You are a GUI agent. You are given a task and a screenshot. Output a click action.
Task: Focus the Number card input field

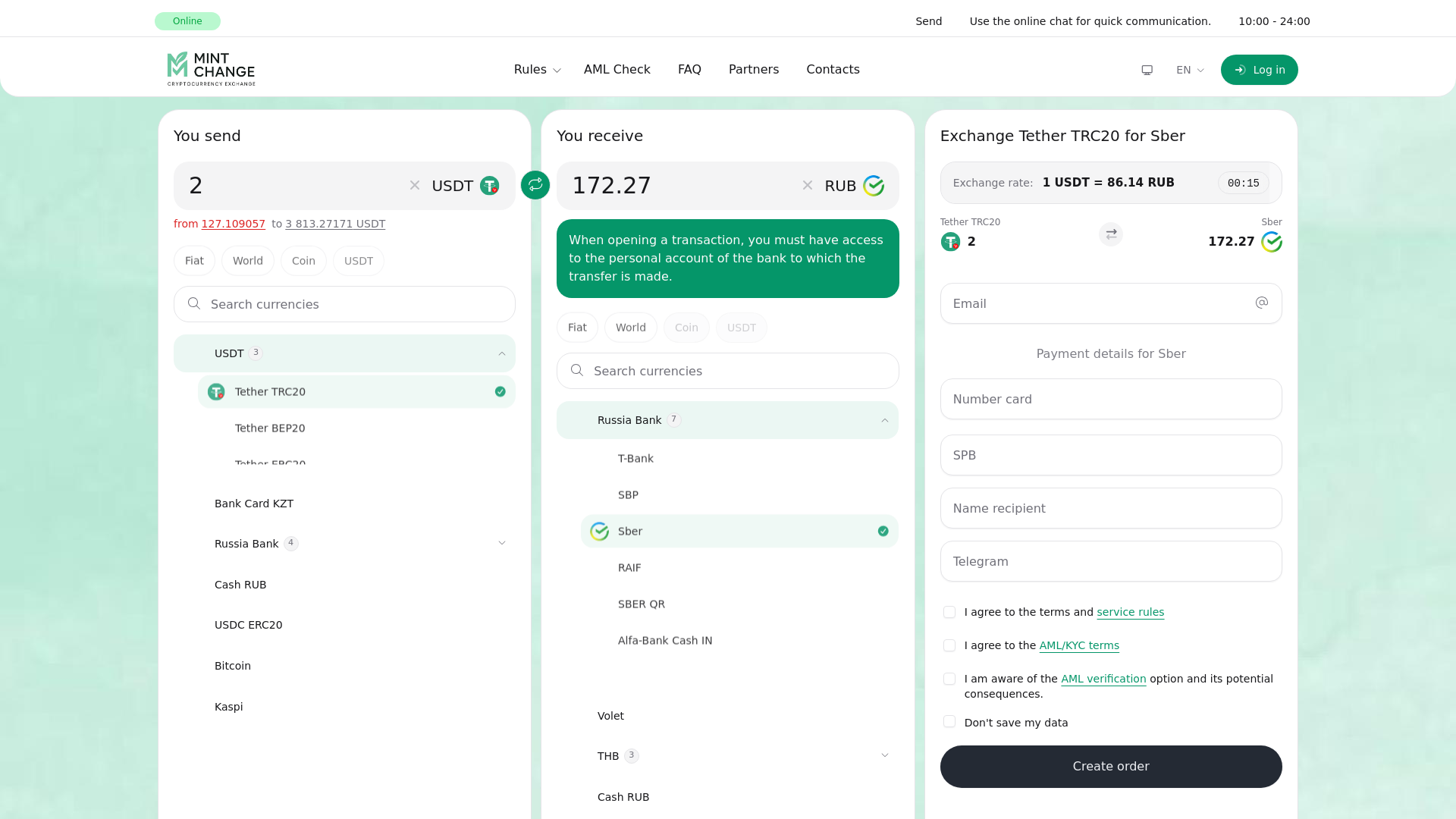click(x=1111, y=399)
